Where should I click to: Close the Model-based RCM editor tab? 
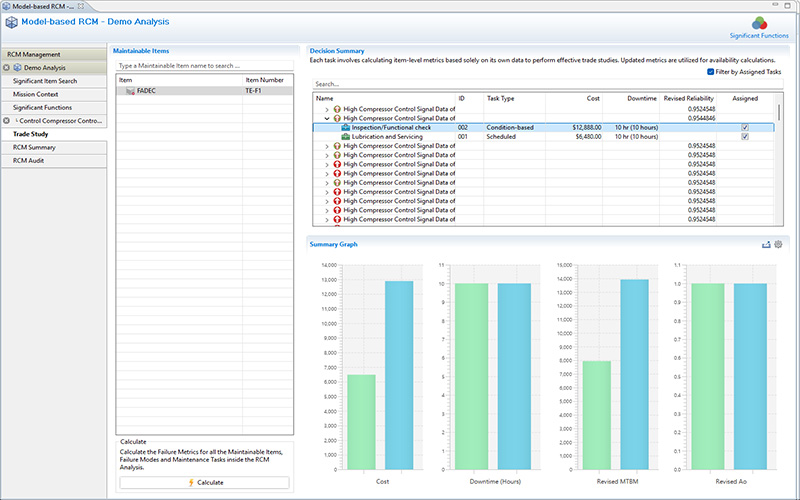(81, 6)
